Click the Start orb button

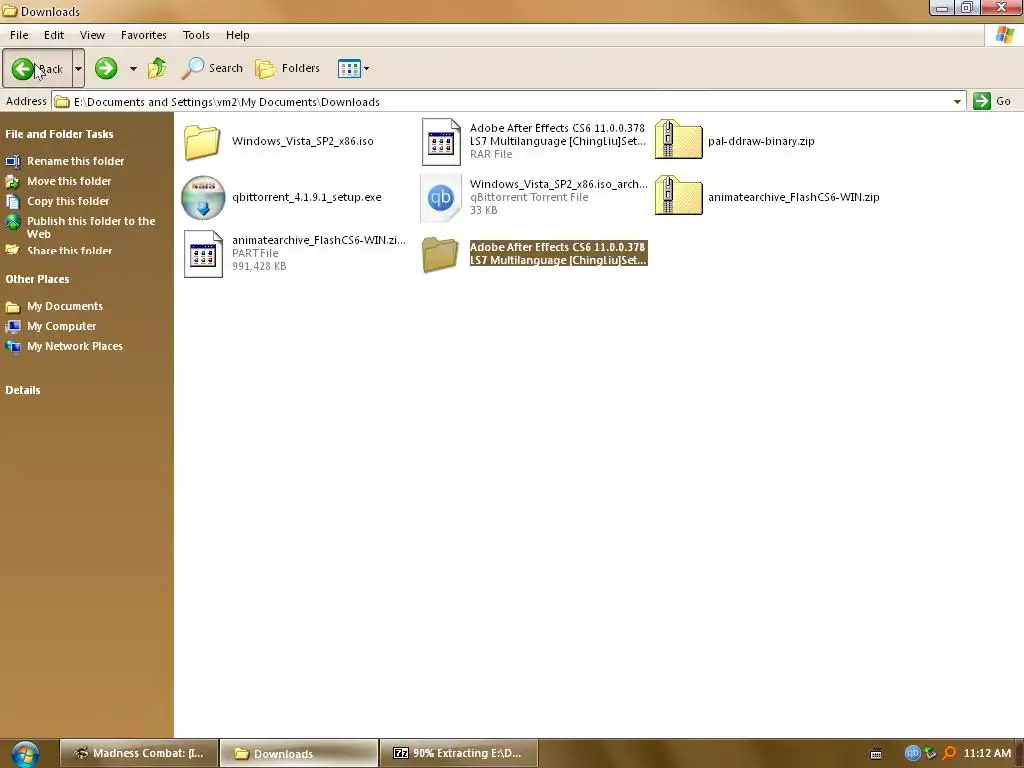pyautogui.click(x=25, y=754)
